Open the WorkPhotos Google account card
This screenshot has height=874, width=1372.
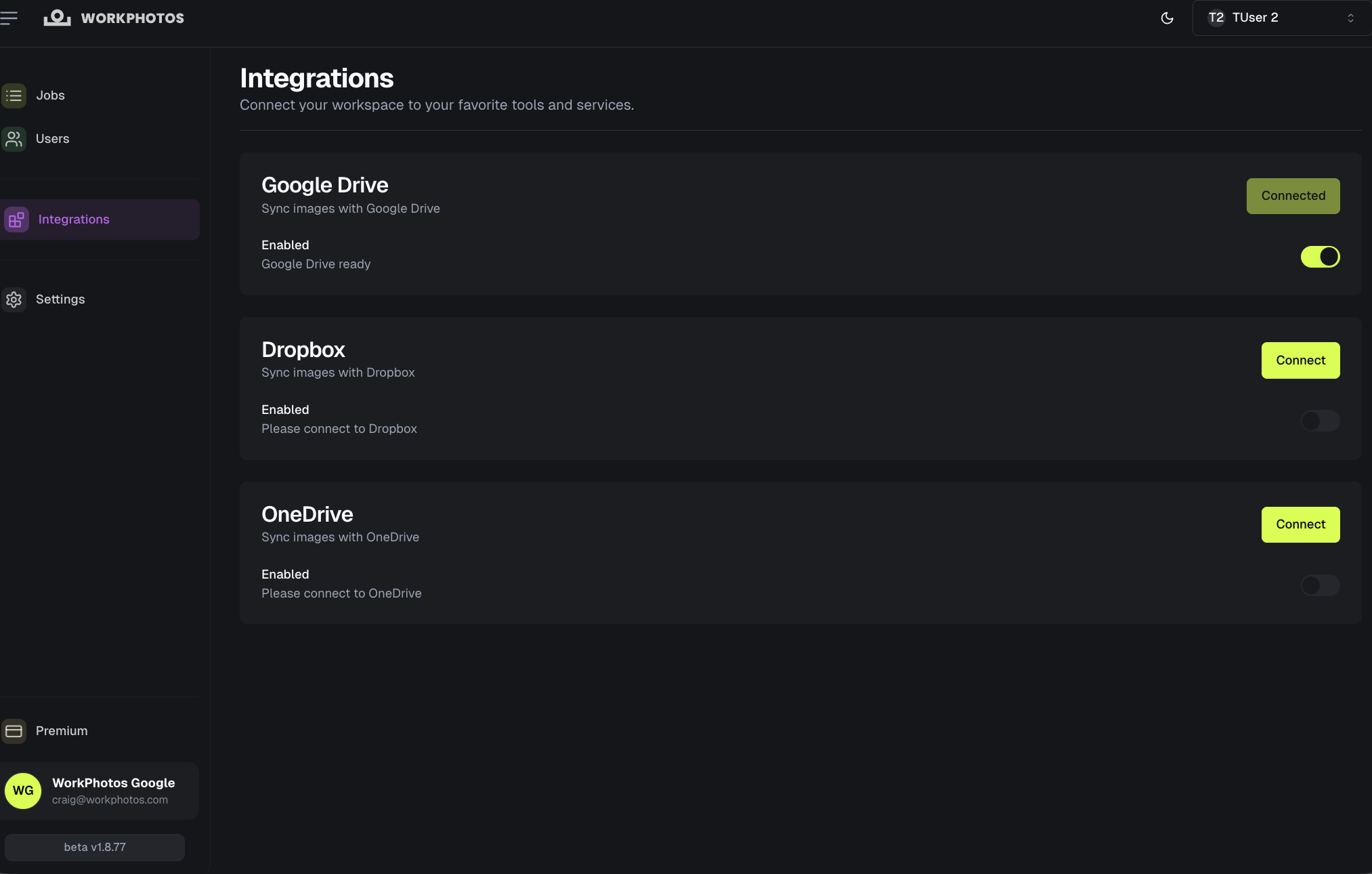(x=100, y=791)
